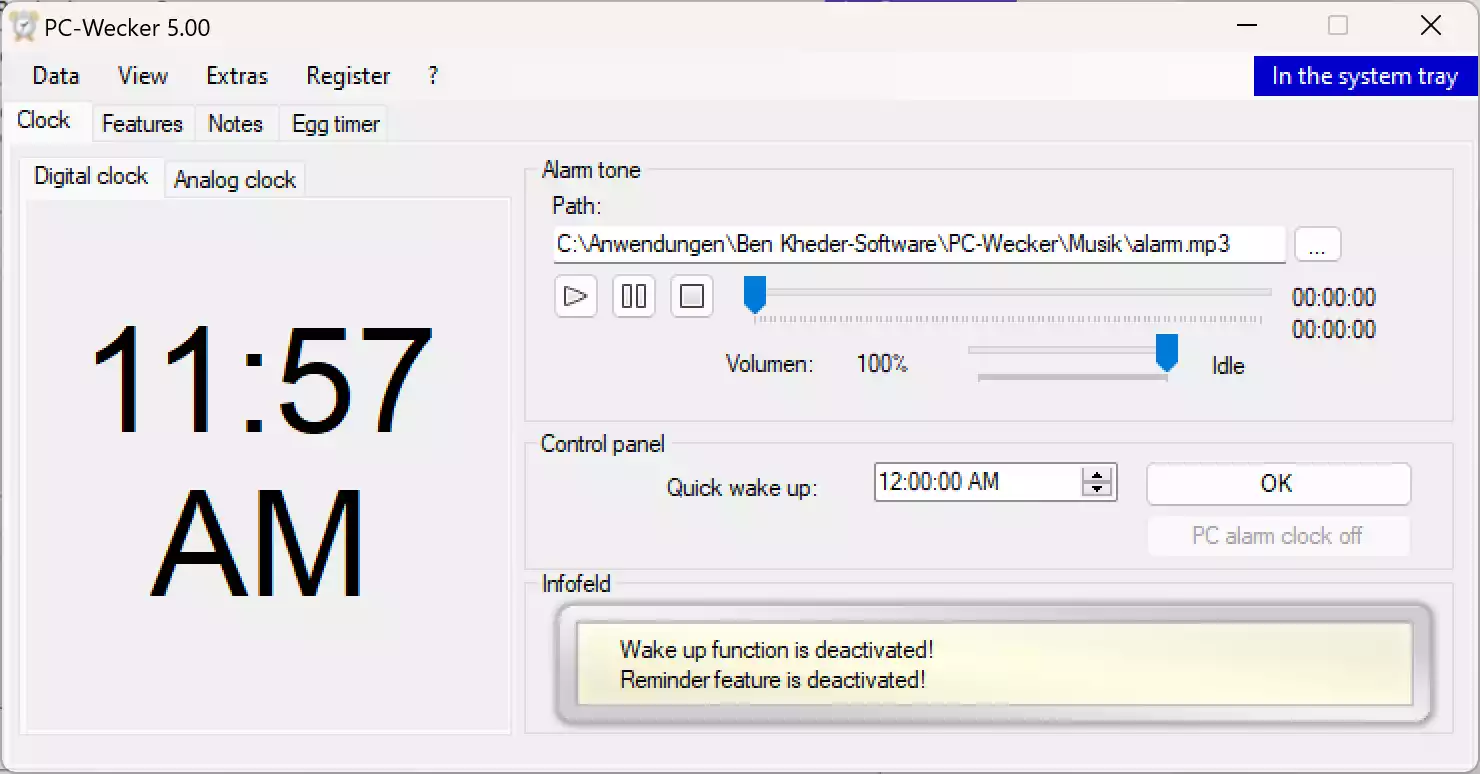The width and height of the screenshot is (1480, 774).
Task: Switch to the Features tab
Action: (142, 124)
